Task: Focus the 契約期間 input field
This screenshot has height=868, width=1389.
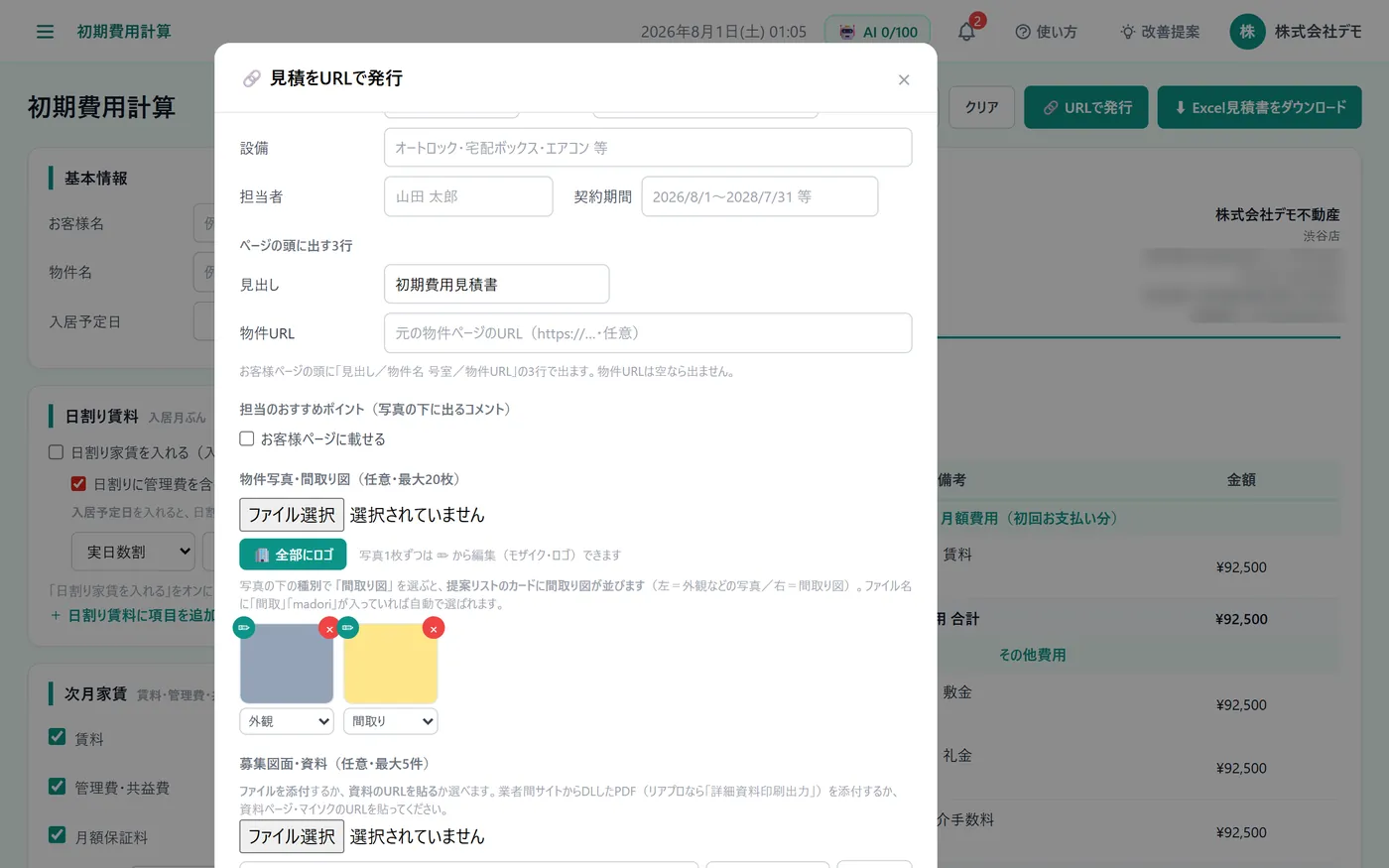Action: point(760,196)
